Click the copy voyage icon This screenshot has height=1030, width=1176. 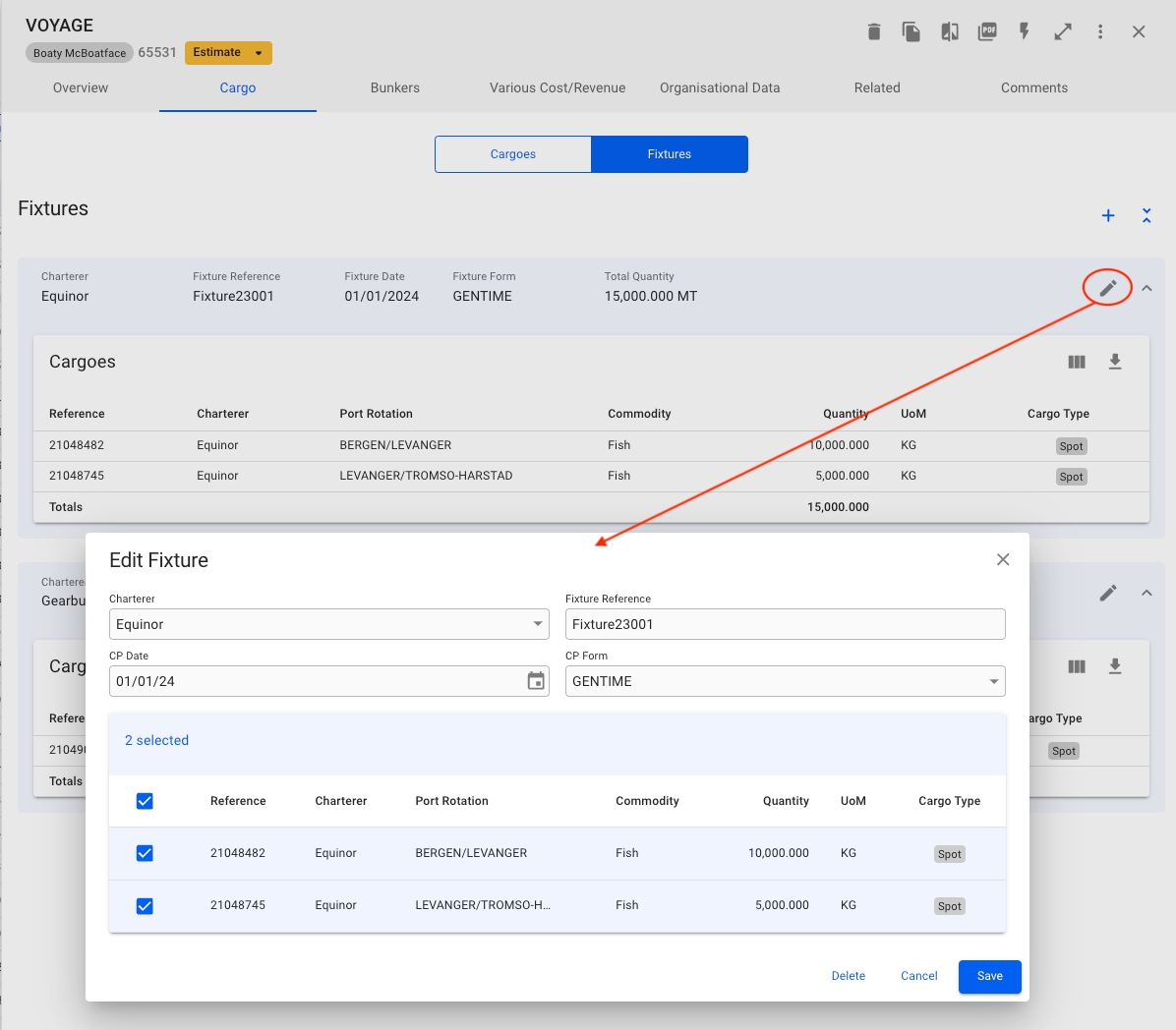(911, 32)
